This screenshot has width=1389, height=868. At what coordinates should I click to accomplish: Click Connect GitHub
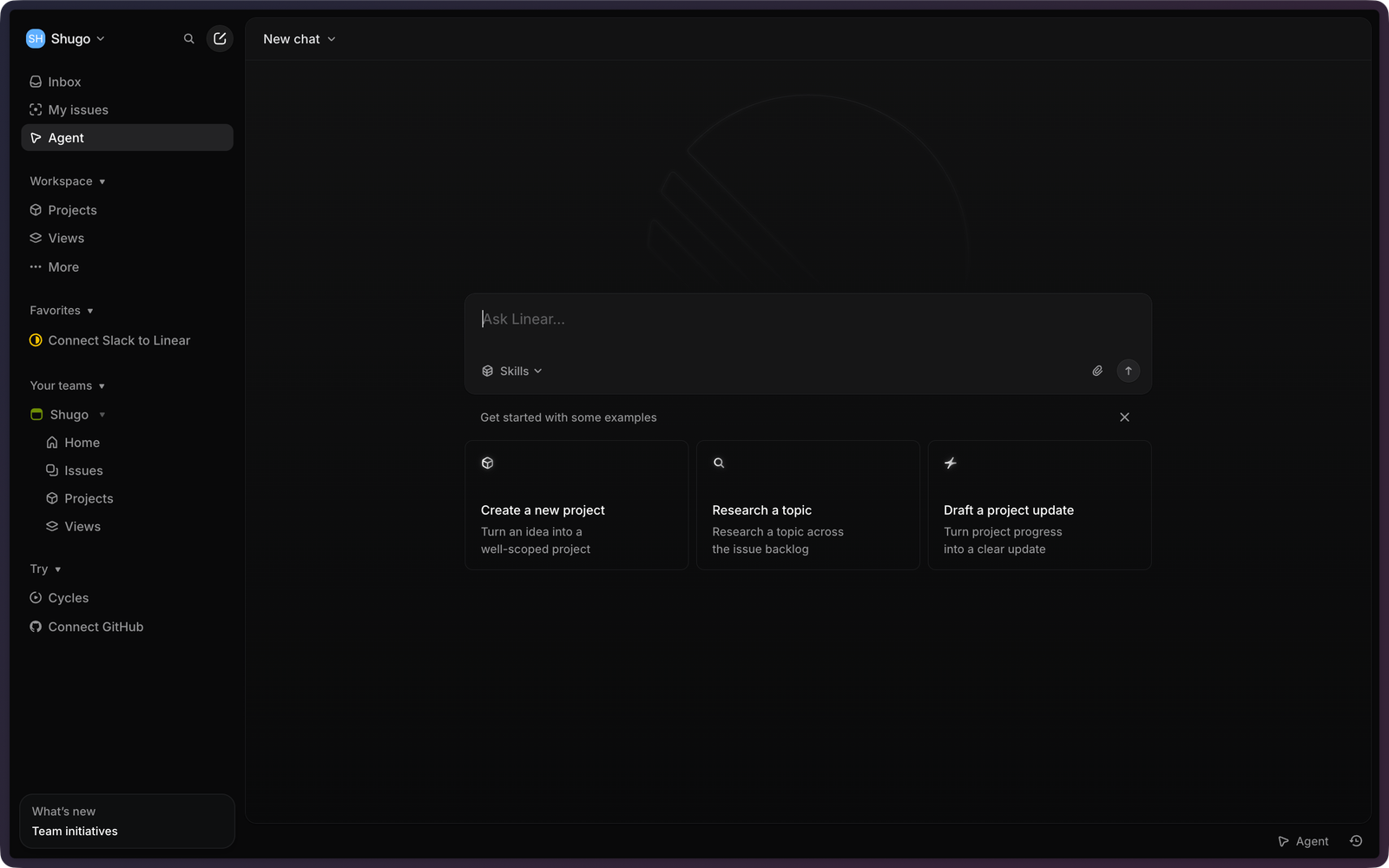pyautogui.click(x=127, y=627)
